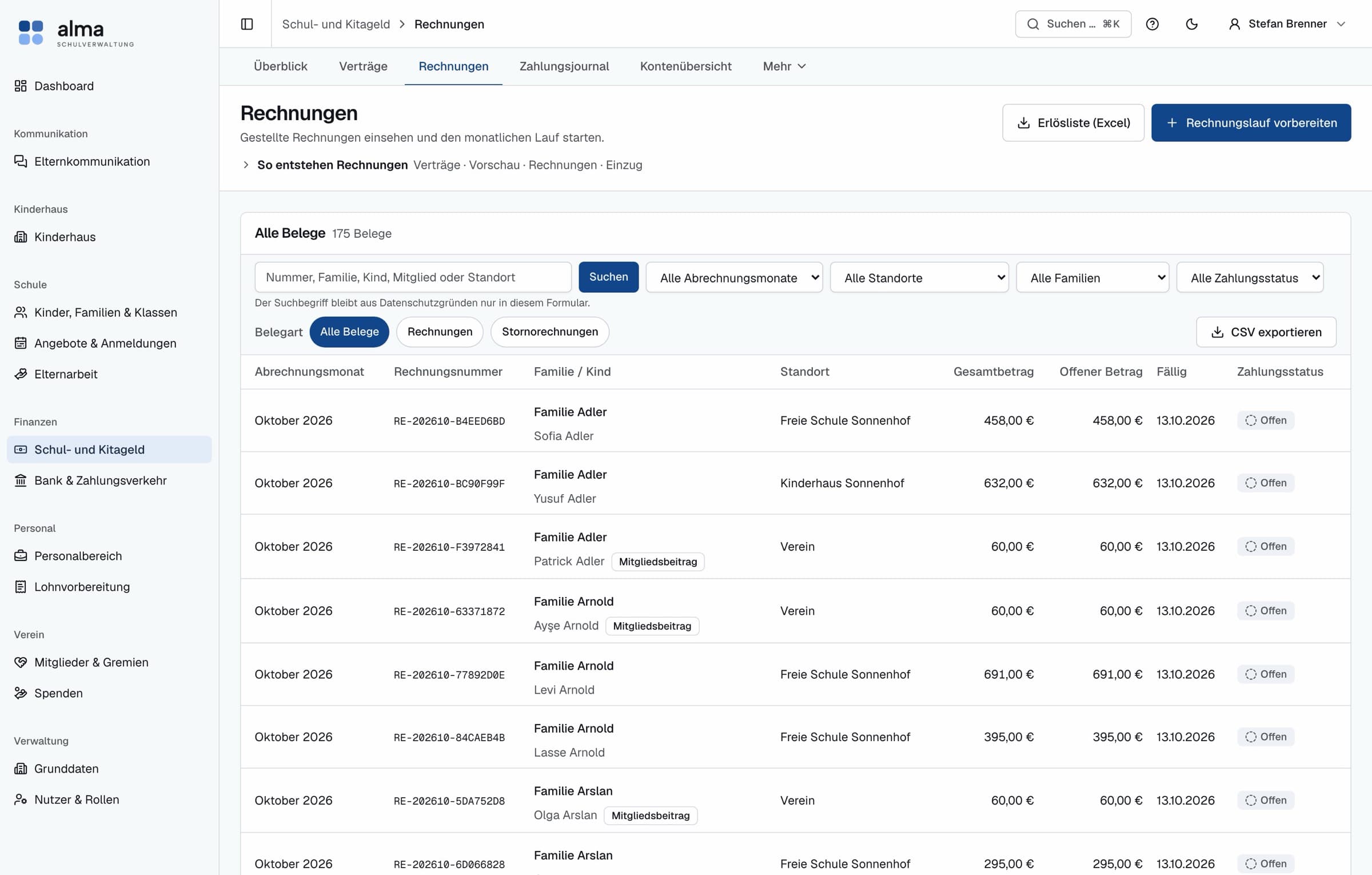
Task: Click the CSV exportieren button
Action: click(1266, 332)
